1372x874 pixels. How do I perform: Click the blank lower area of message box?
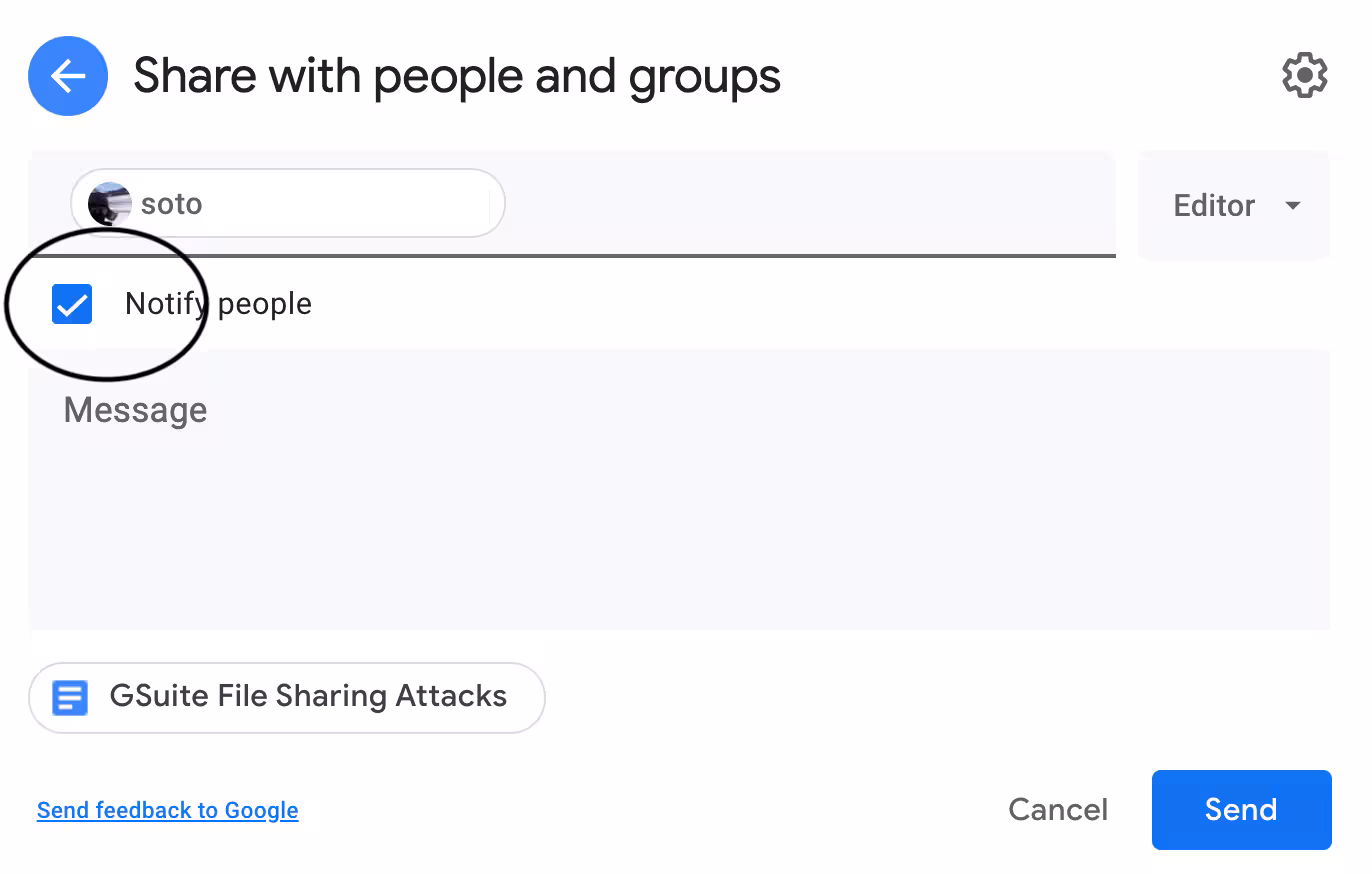coord(680,570)
